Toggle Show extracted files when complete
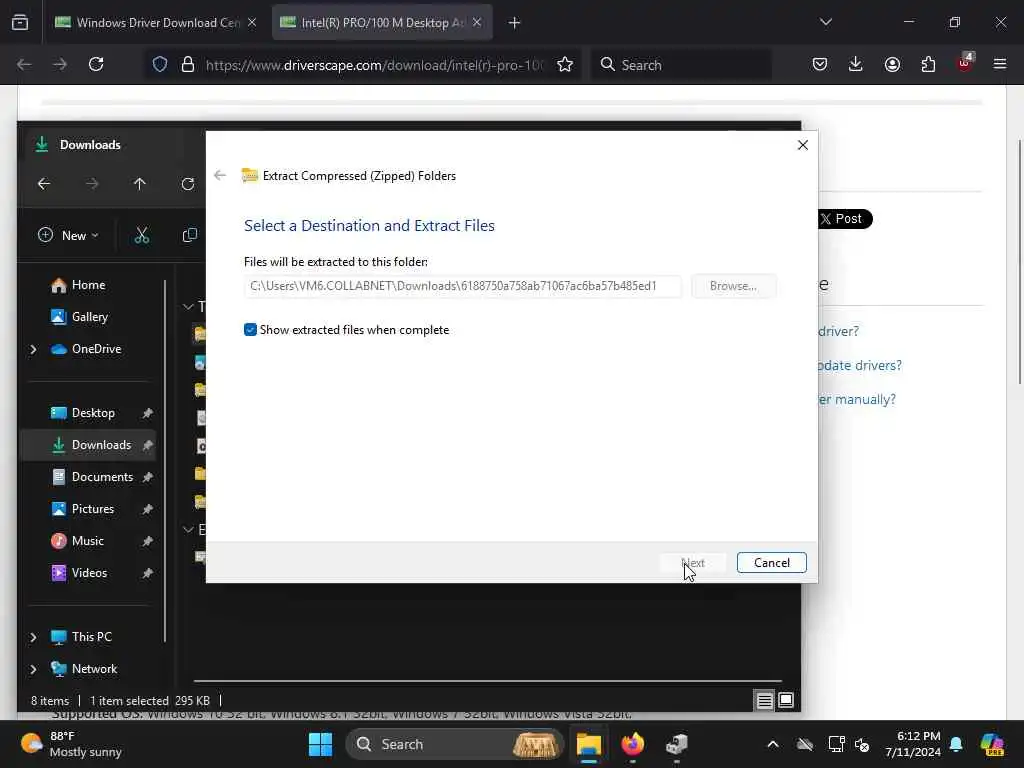This screenshot has height=768, width=1024. [250, 330]
